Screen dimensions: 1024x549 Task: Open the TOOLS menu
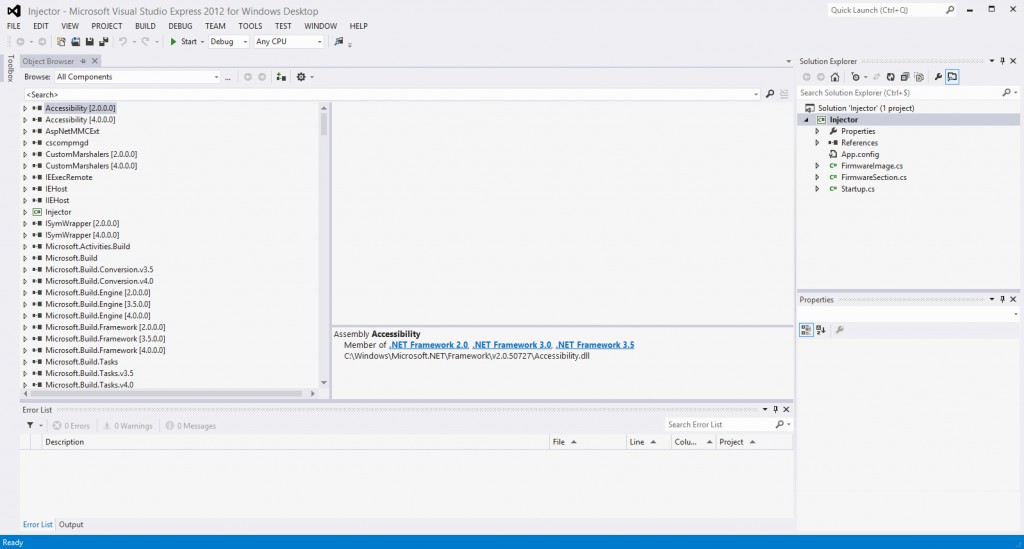pyautogui.click(x=250, y=26)
